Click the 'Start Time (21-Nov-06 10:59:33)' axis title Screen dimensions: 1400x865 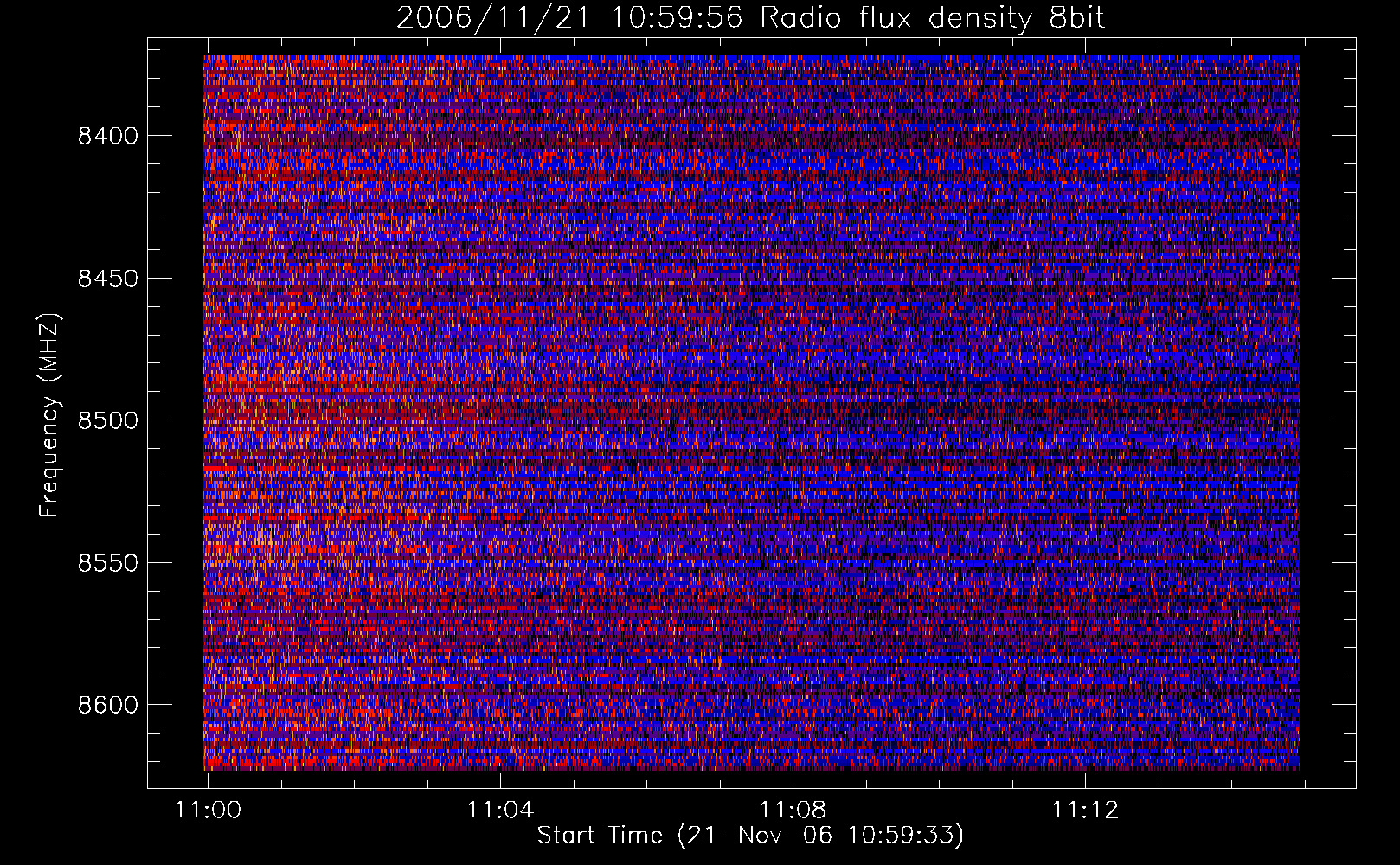[750, 836]
